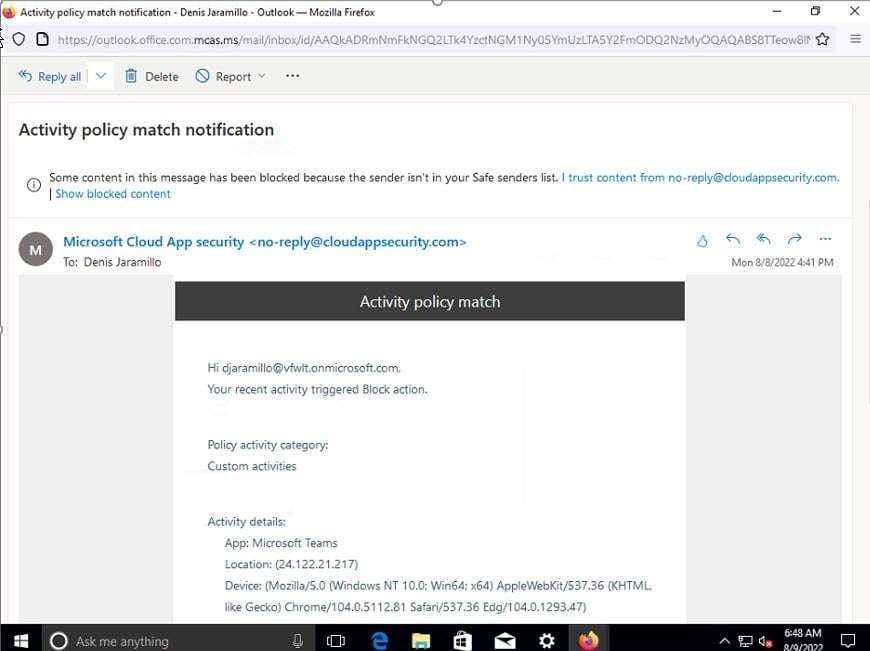Screen dimensions: 870x651
Task: Restore down the Firefox window
Action: pos(815,11)
